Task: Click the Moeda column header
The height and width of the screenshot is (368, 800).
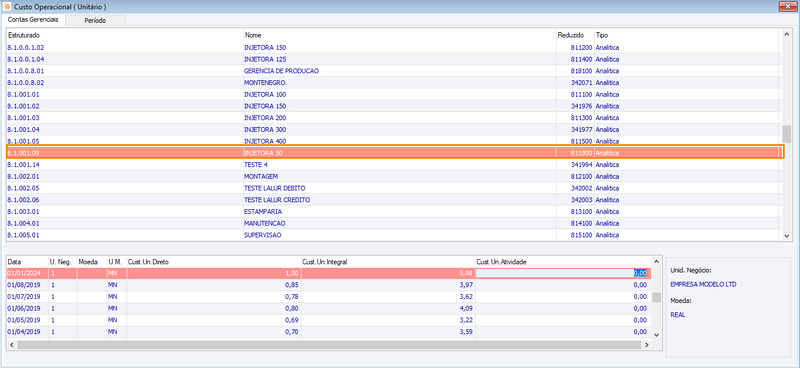Action: tap(91, 262)
